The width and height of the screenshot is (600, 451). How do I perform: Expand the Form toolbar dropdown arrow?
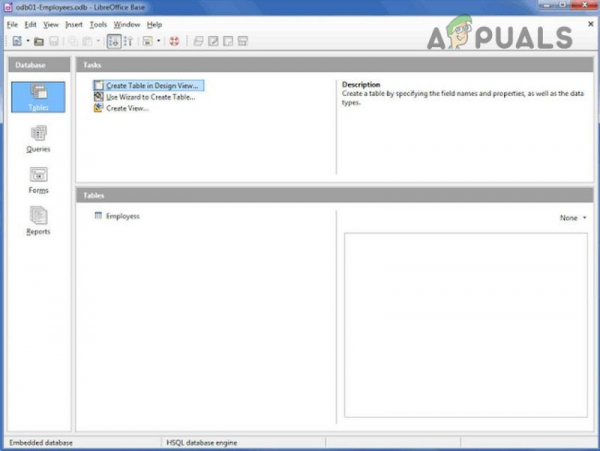(158, 41)
